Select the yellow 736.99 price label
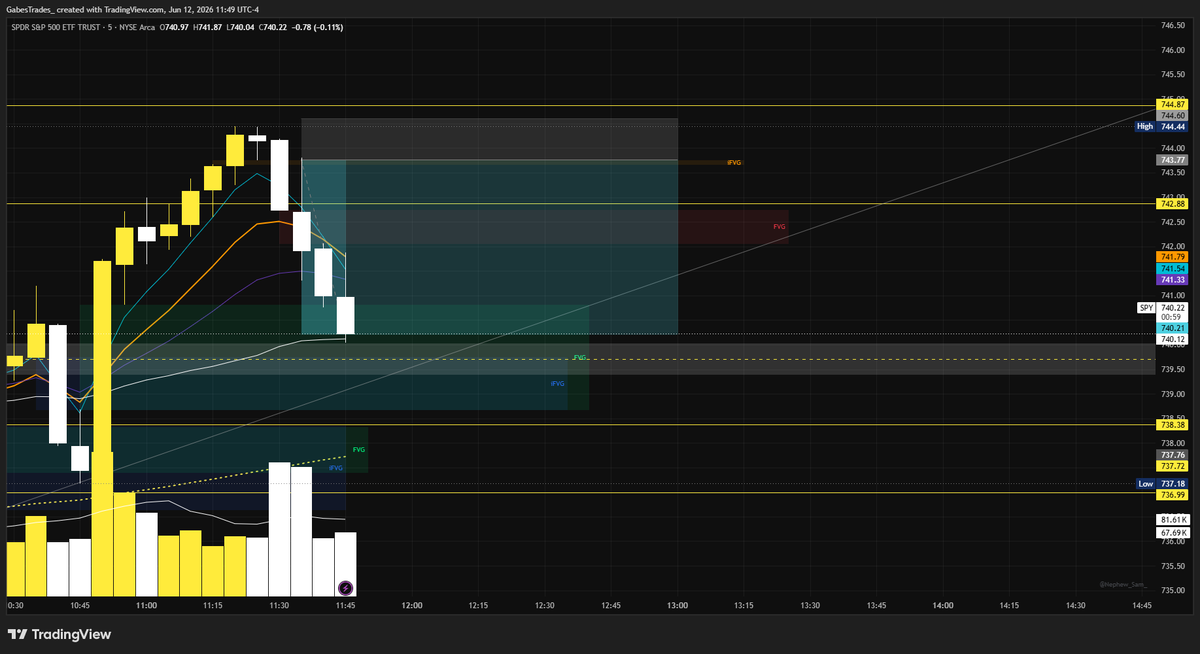The height and width of the screenshot is (654, 1200). click(1173, 495)
